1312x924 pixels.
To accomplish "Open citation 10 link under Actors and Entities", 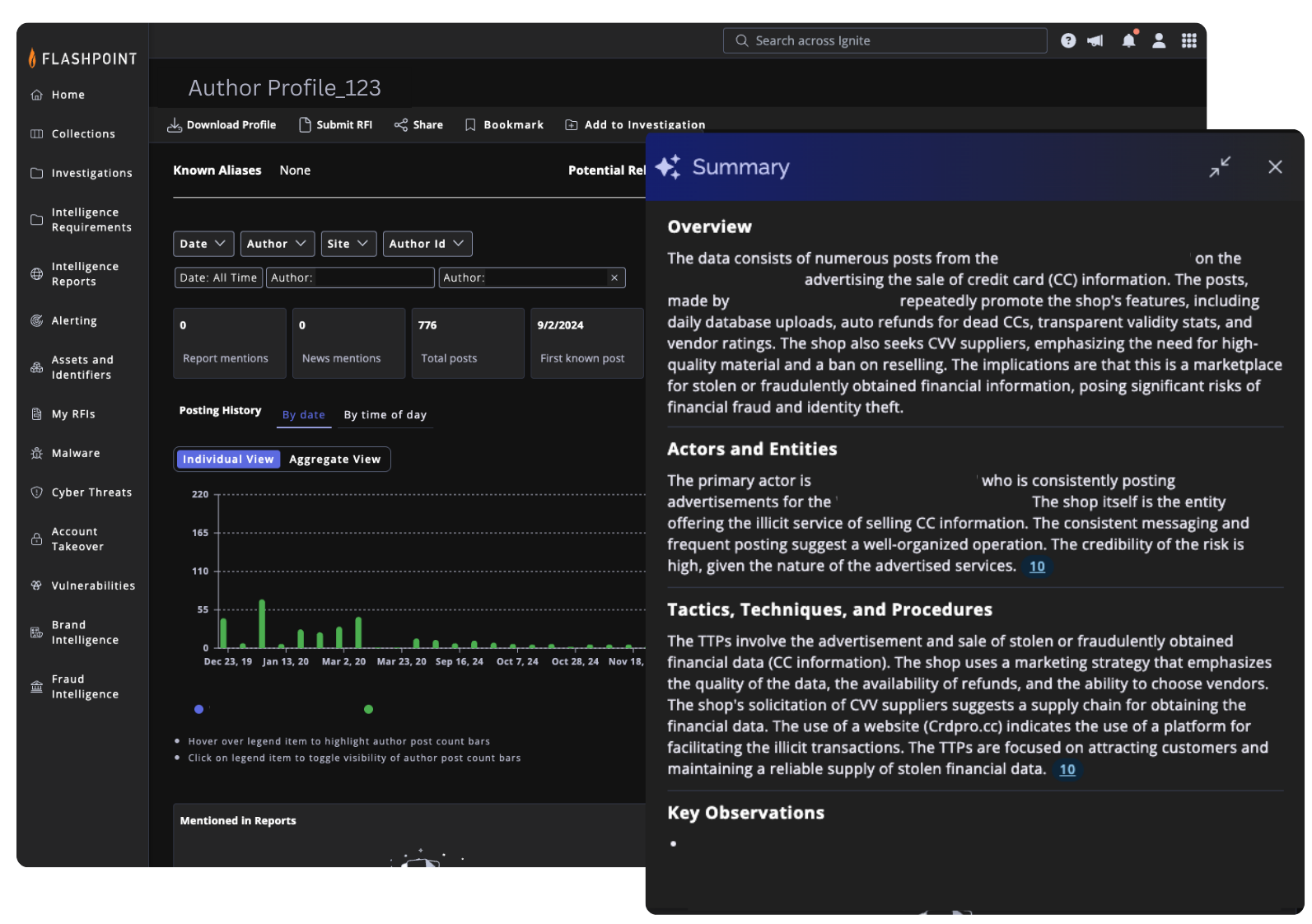I will tap(1037, 567).
